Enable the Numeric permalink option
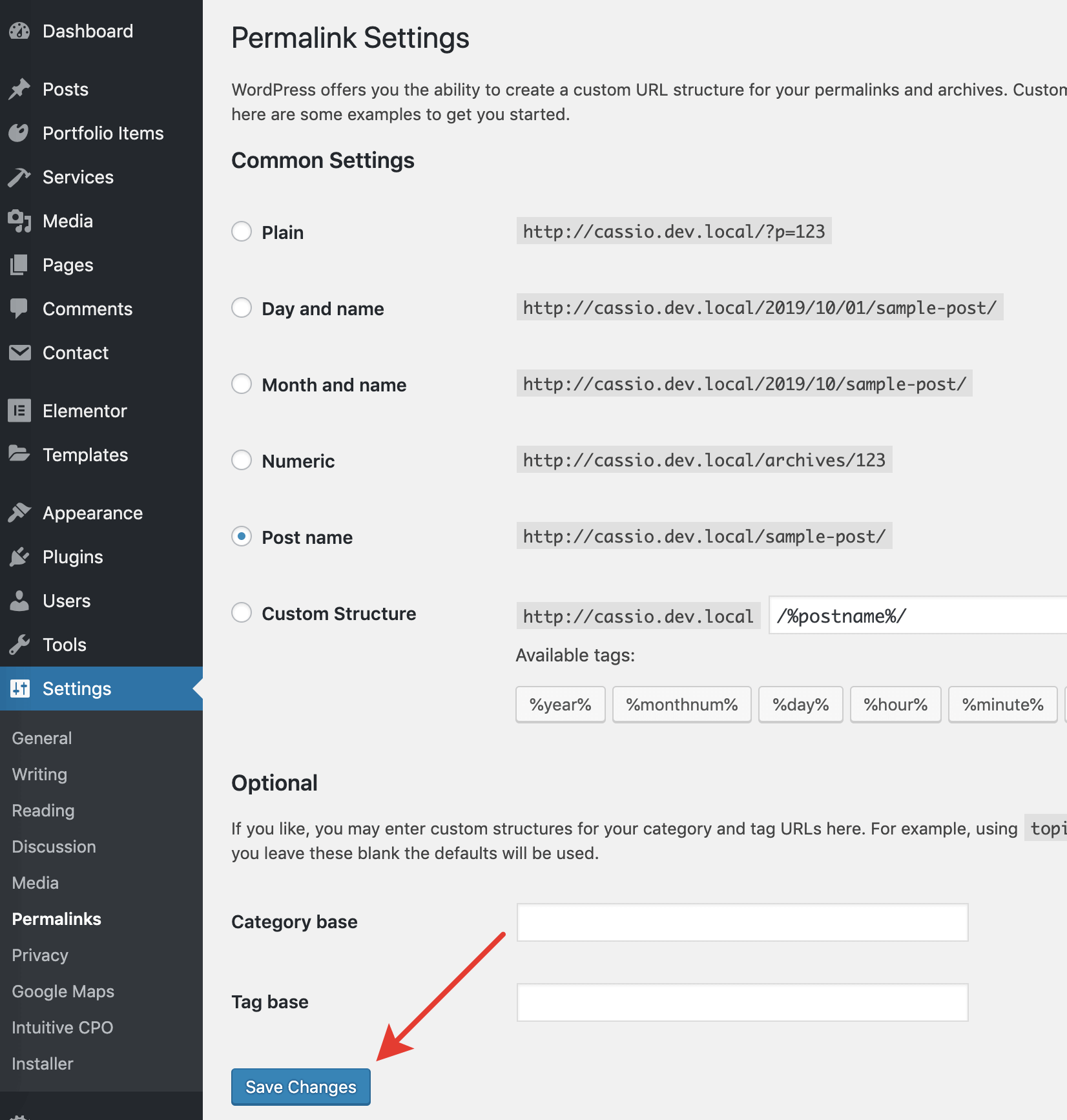This screenshot has width=1067, height=1120. 242,461
